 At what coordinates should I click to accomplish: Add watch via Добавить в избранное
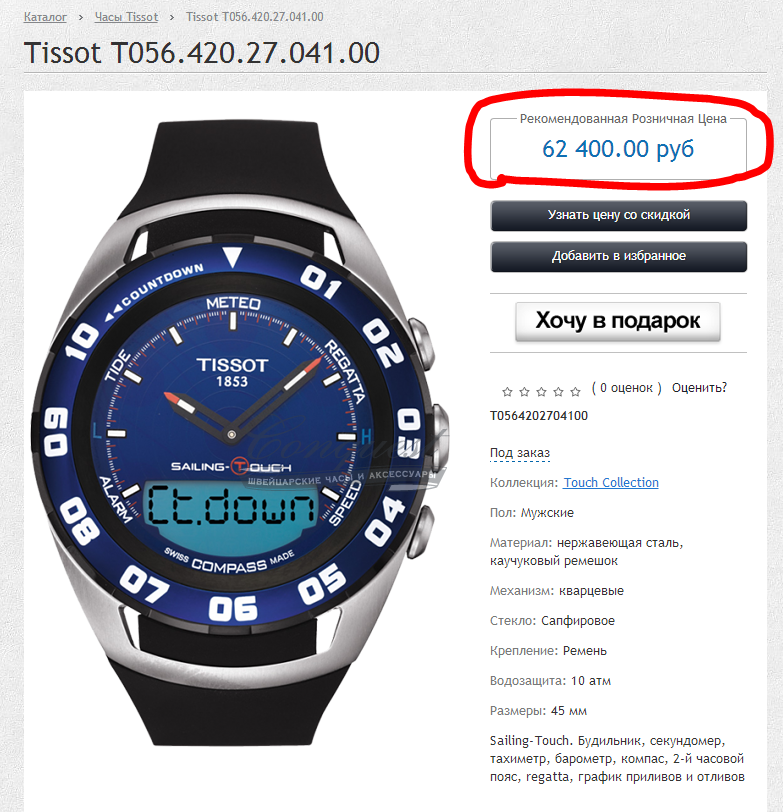tap(618, 256)
